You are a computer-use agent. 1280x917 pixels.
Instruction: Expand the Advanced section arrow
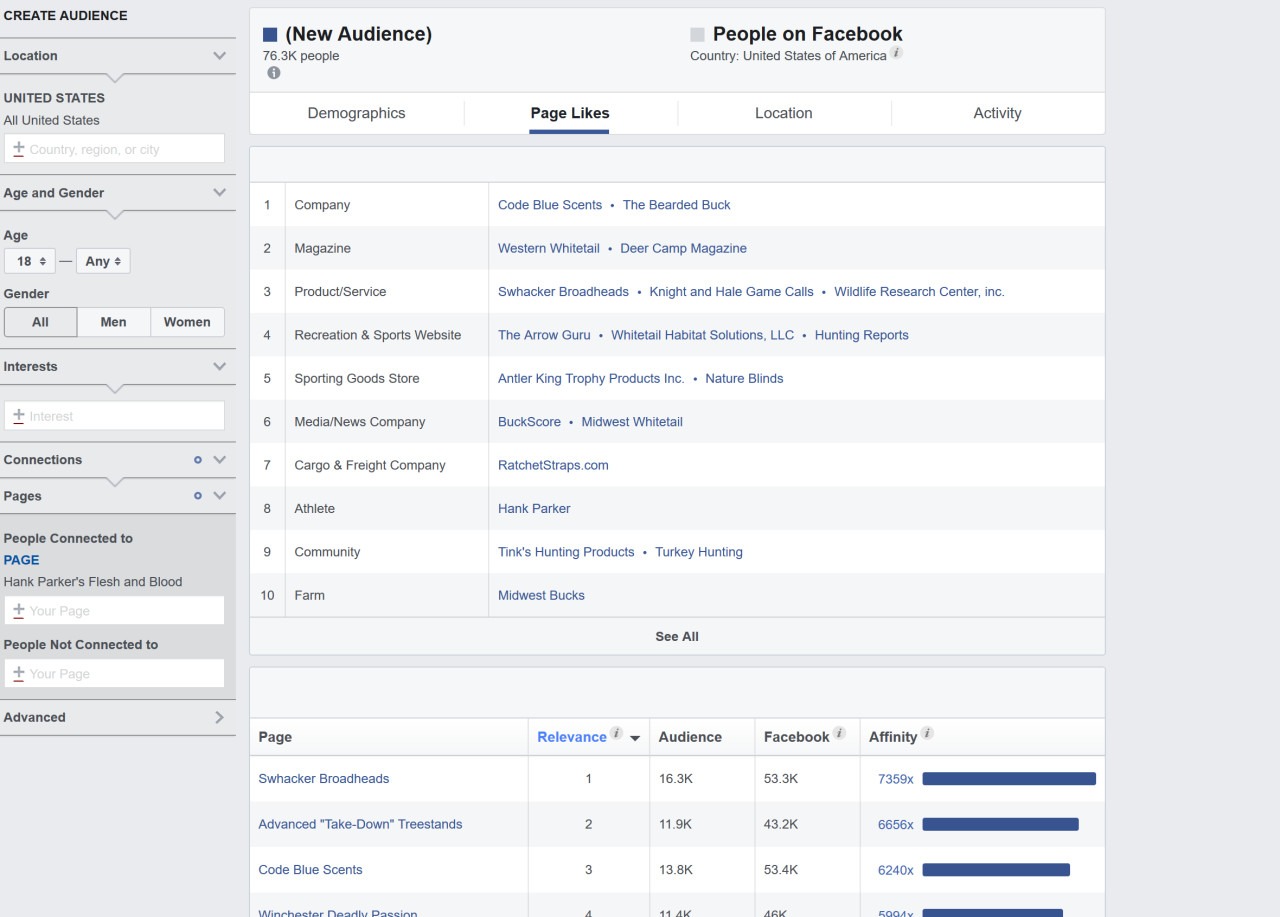tap(220, 717)
